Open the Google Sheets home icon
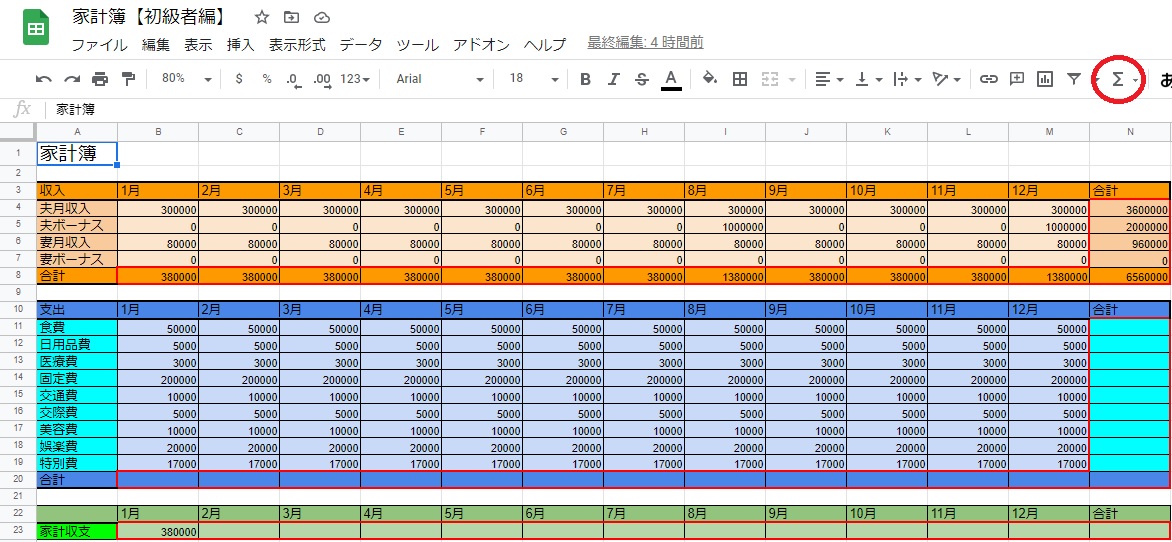Image resolution: width=1172 pixels, height=542 pixels. coord(36,29)
